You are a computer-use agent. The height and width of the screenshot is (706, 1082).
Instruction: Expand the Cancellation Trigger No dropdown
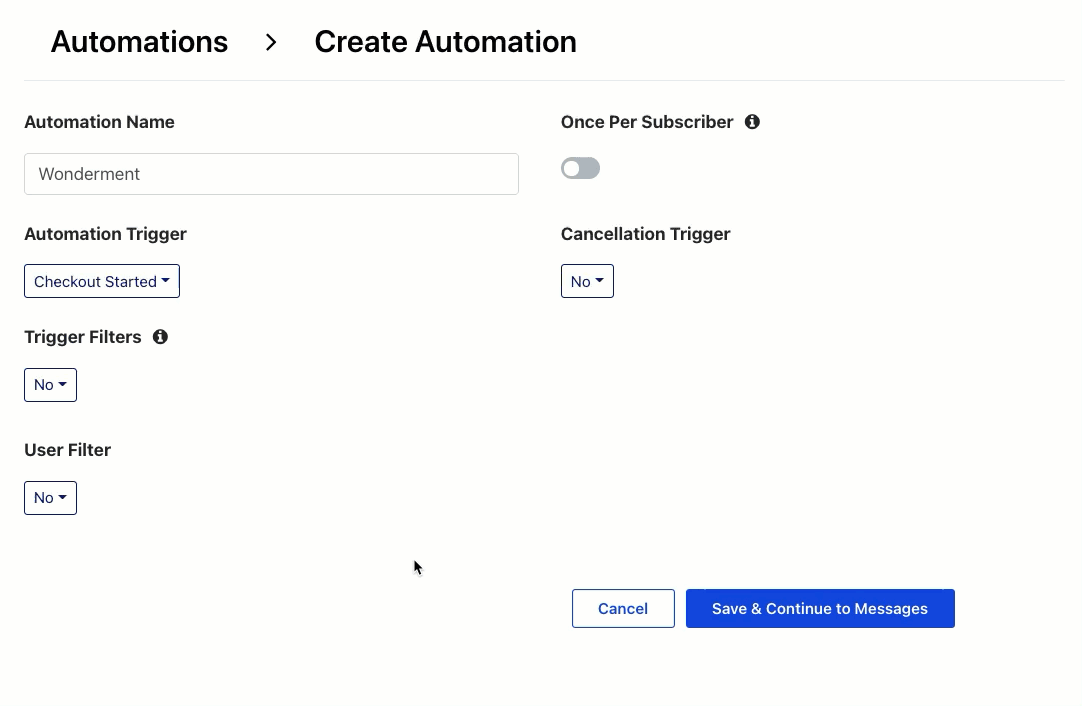(x=587, y=281)
